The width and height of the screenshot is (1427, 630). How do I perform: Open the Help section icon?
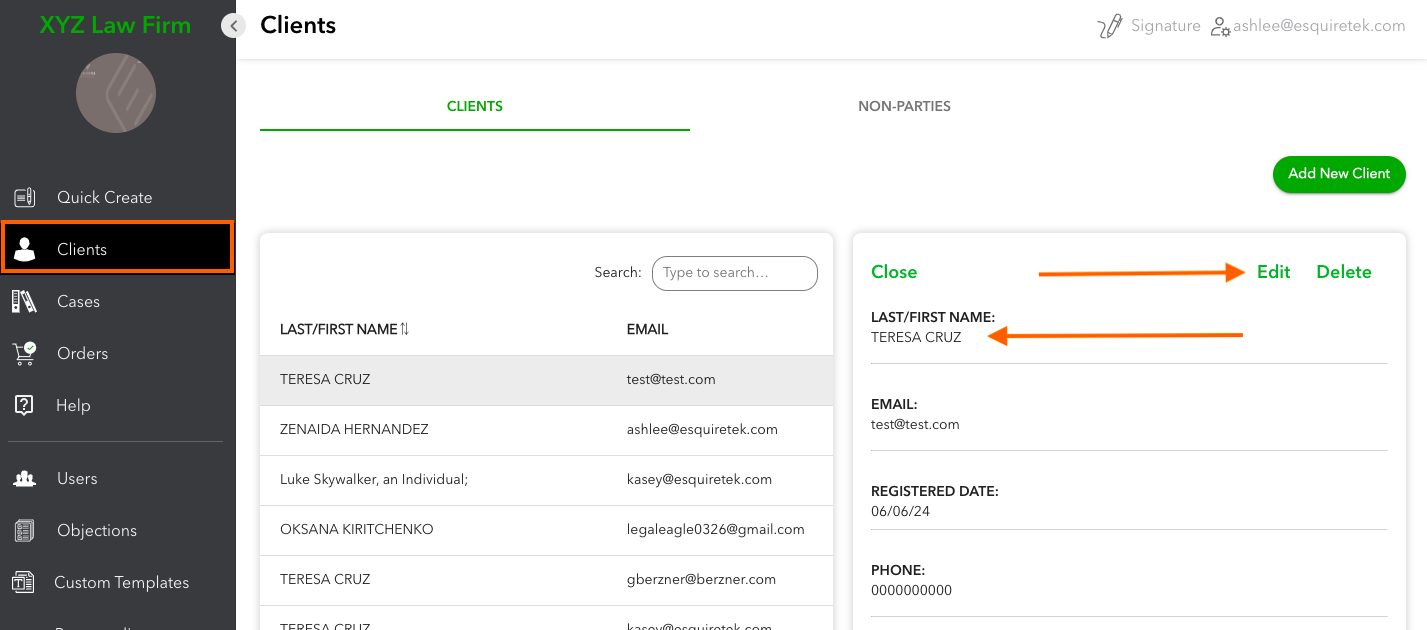24,405
